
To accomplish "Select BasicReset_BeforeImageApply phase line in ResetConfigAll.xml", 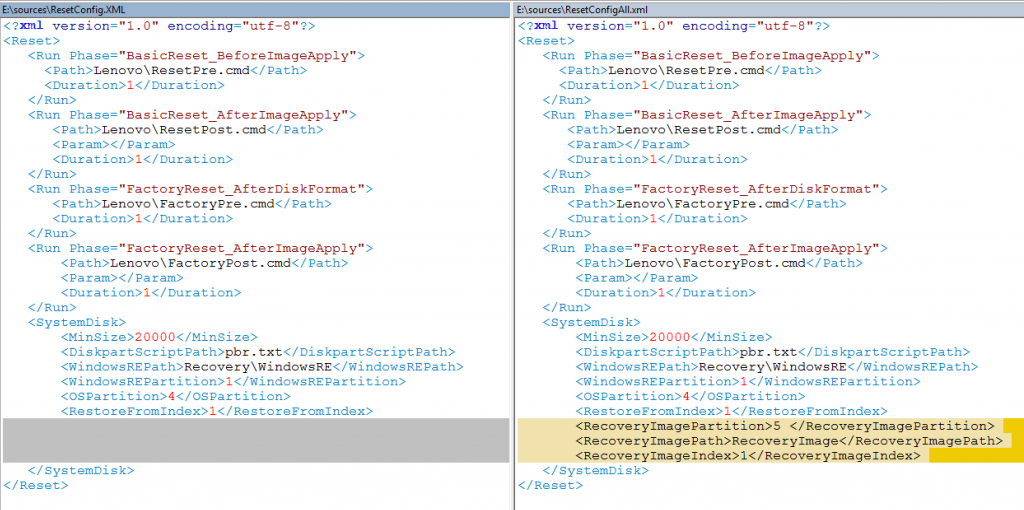I will coord(711,56).
